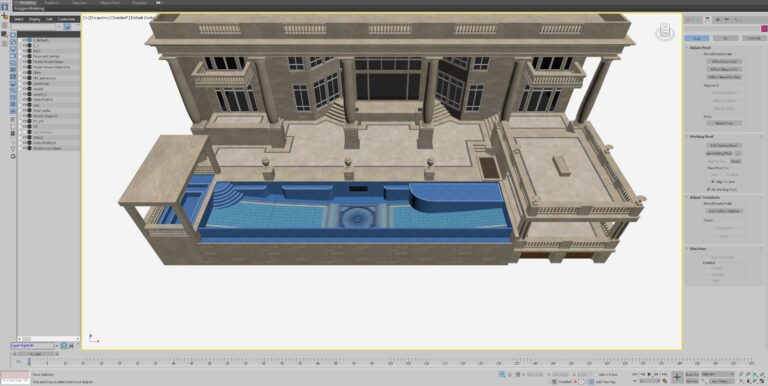Screen dimensions: 768x386
Task: Click the Don't Affect Children button
Action: (724, 211)
